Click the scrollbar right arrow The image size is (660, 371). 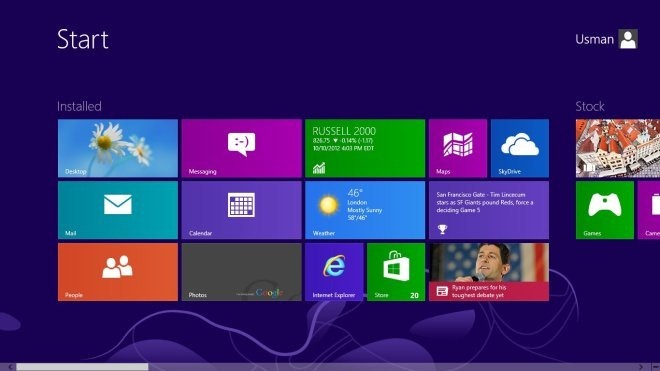click(x=641, y=367)
